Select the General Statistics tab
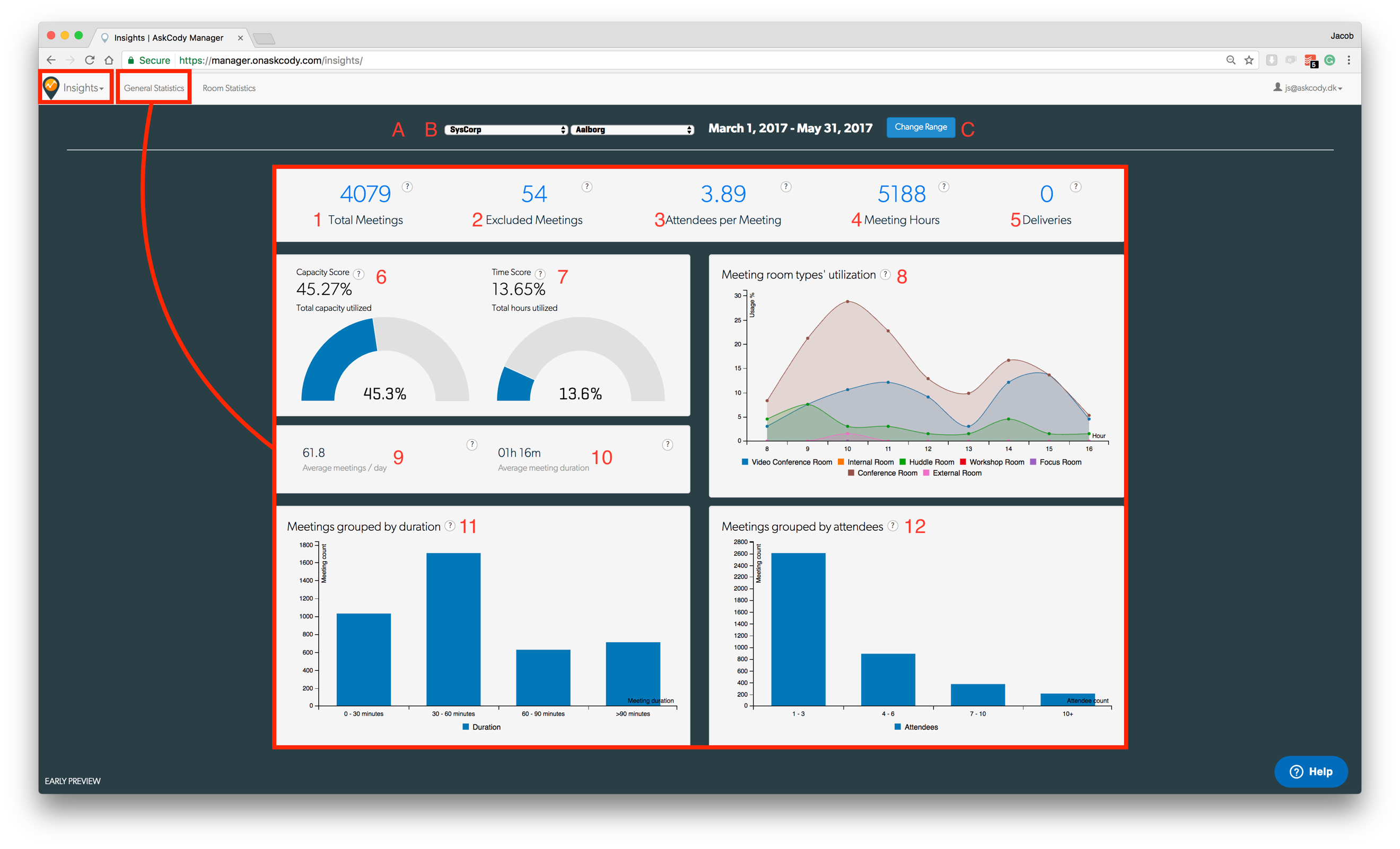 [154, 88]
